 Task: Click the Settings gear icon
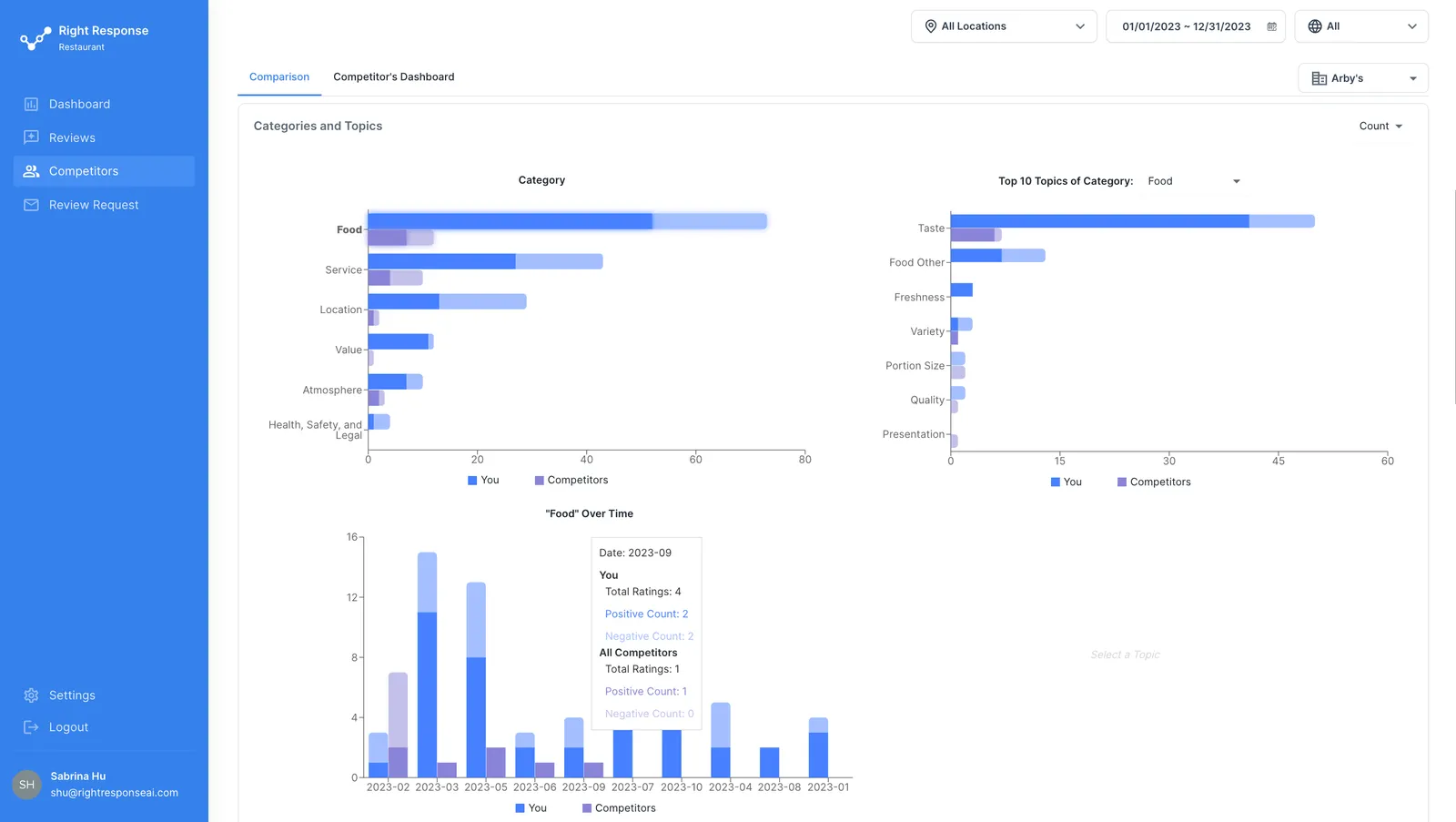pos(31,695)
